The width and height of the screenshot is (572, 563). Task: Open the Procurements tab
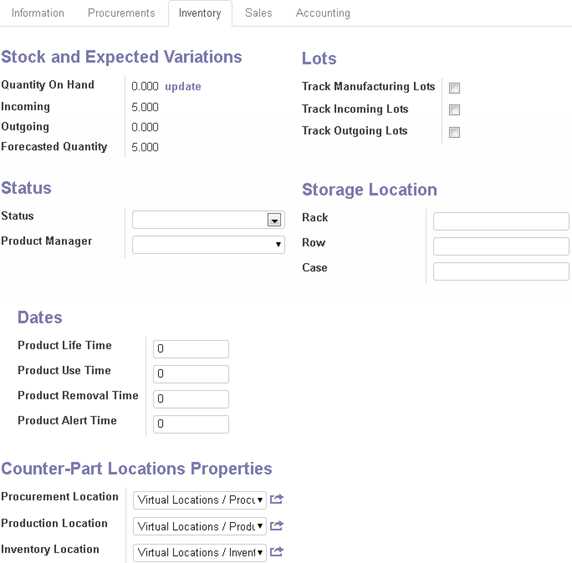pyautogui.click(x=121, y=13)
